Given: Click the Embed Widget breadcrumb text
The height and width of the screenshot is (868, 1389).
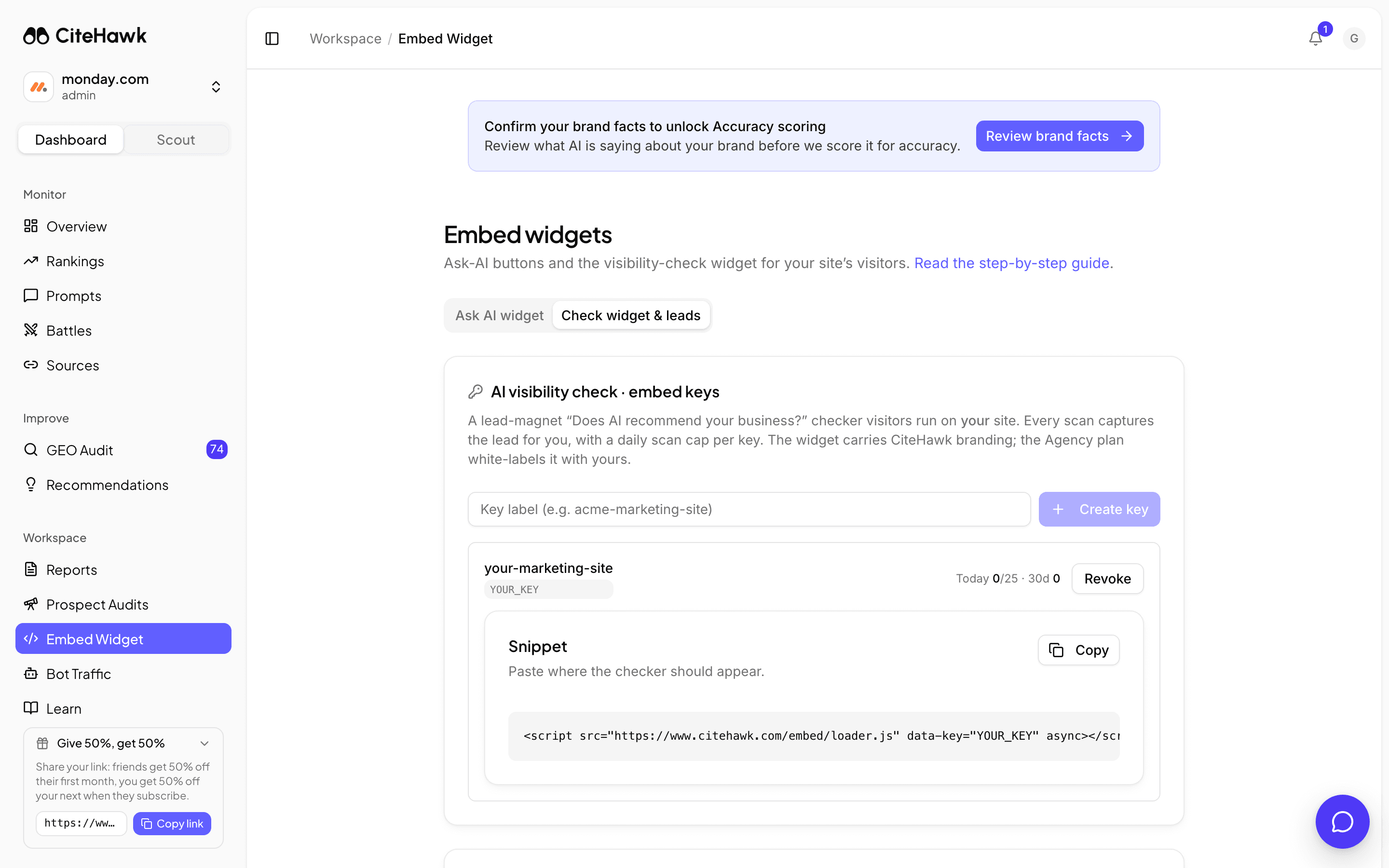Looking at the screenshot, I should [446, 39].
